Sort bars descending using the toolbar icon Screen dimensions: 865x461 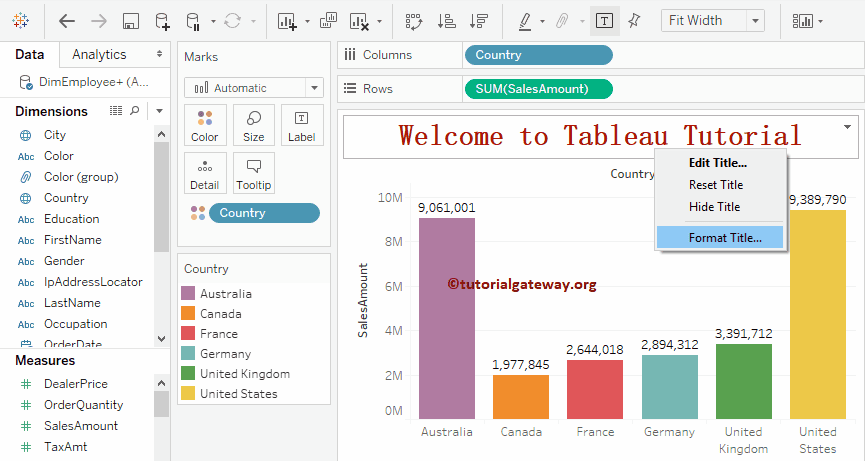pyautogui.click(x=479, y=21)
